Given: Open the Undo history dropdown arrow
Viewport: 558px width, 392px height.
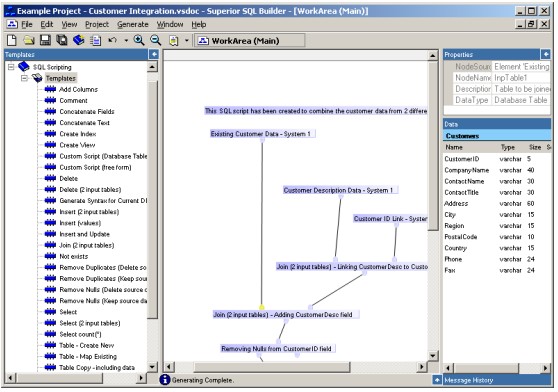Looking at the screenshot, I should coord(126,41).
